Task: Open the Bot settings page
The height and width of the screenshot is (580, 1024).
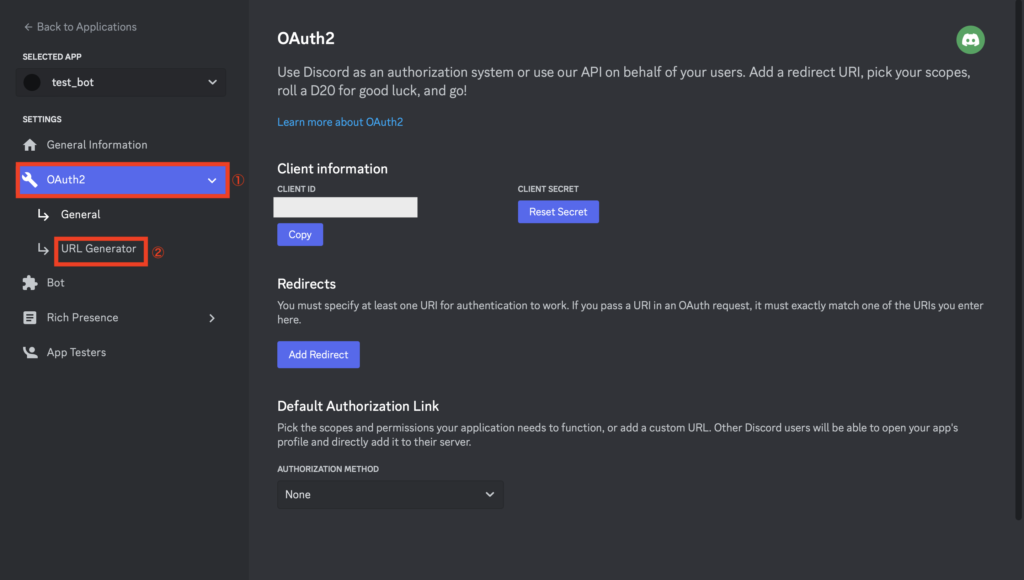Action: tap(54, 282)
